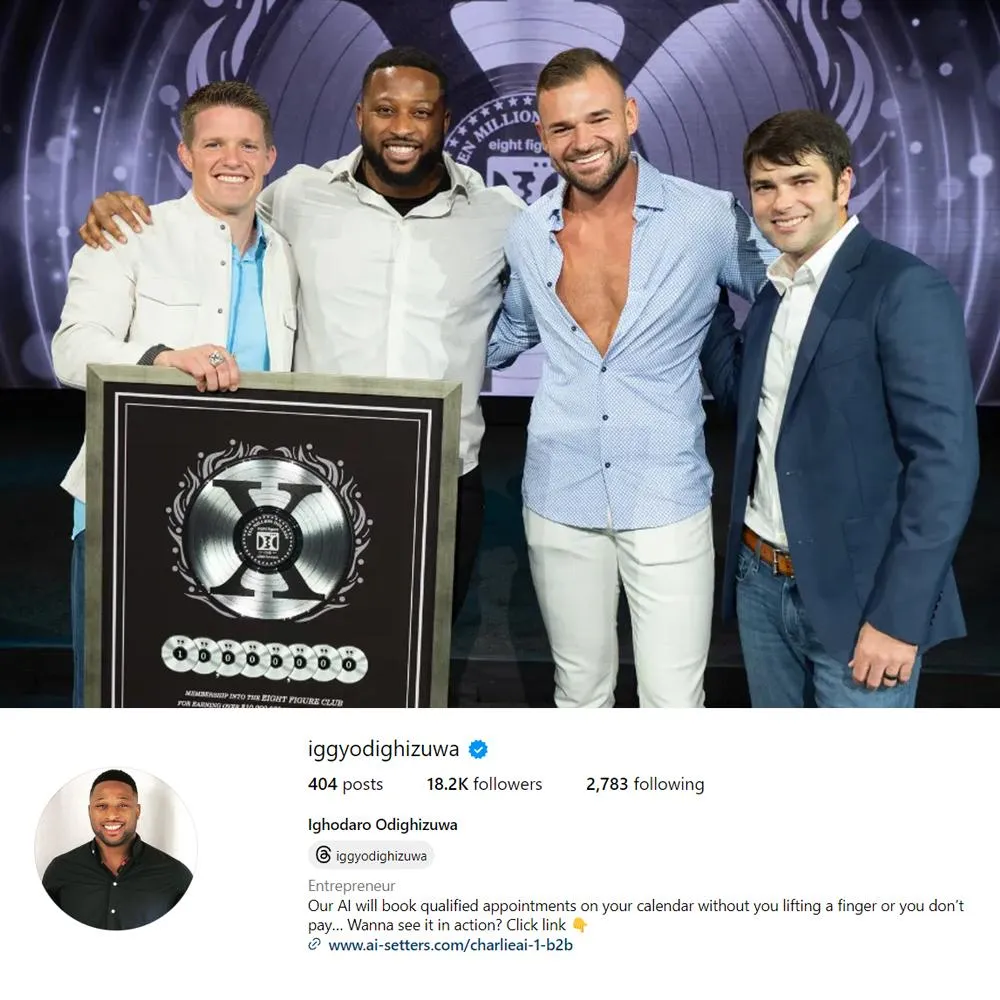Open the ai-setters.com website link

450,945
